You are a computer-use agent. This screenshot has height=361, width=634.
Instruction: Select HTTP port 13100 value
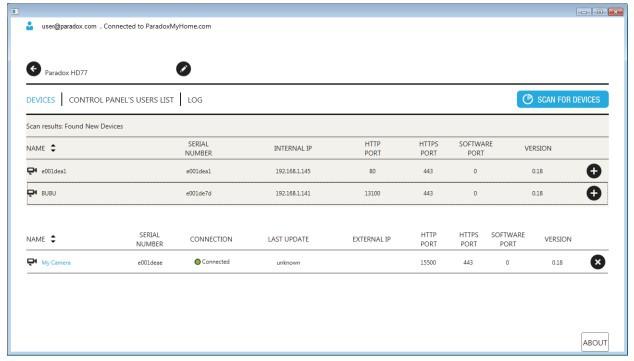[x=372, y=193]
